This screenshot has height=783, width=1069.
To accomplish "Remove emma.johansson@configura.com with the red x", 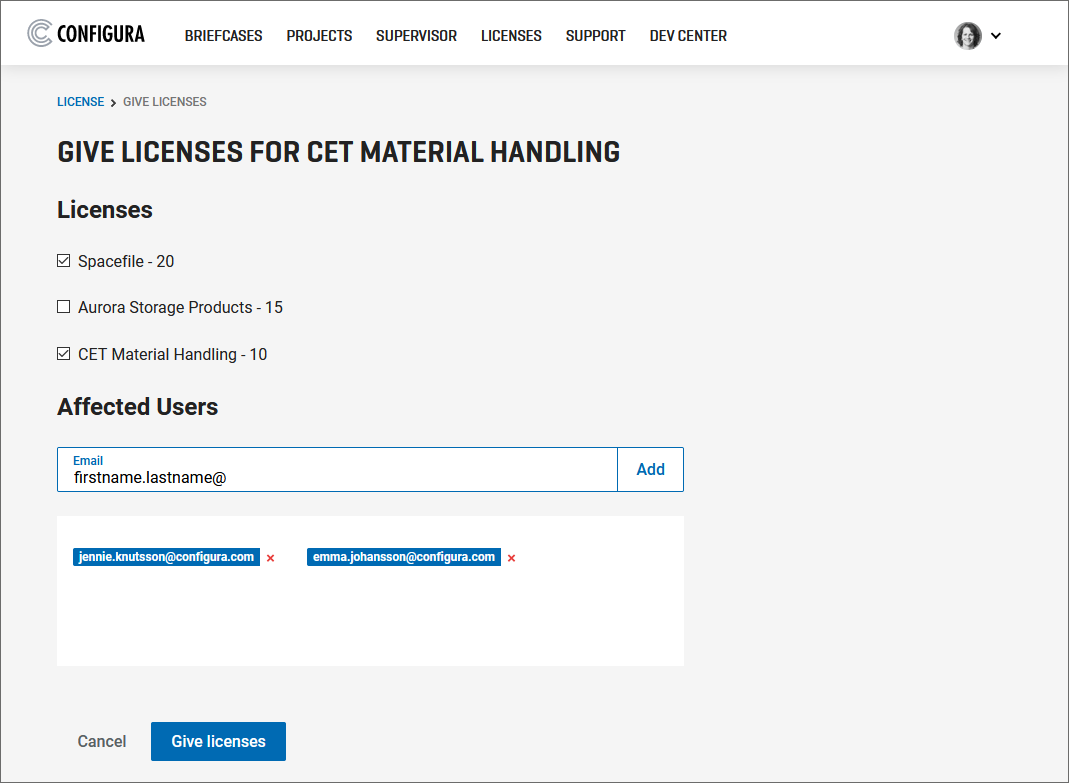I will [511, 558].
